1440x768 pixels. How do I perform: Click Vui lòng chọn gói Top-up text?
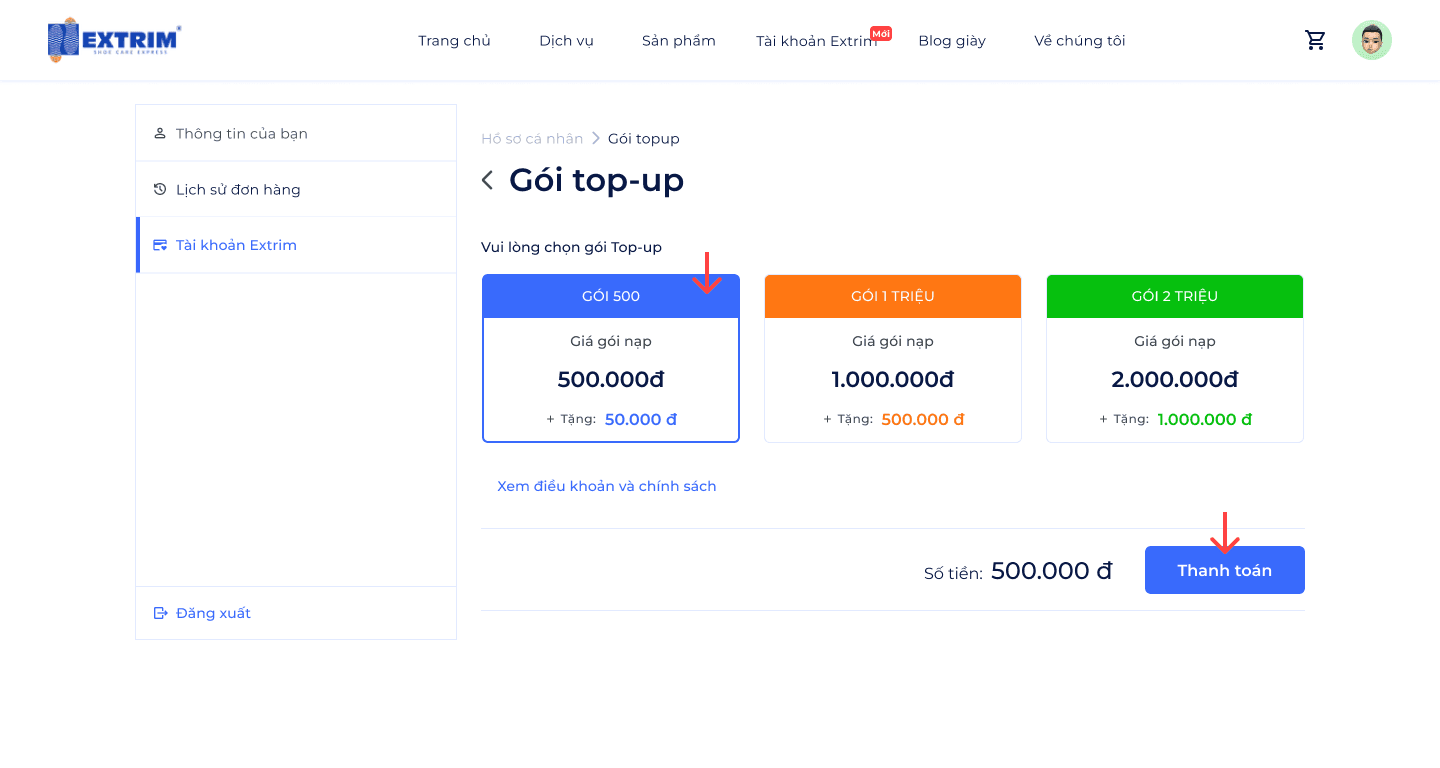pyautogui.click(x=572, y=247)
